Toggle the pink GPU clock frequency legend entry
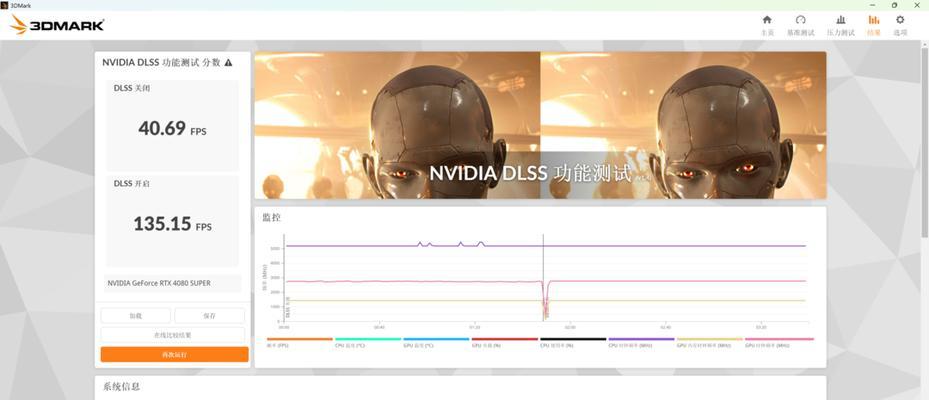 point(779,343)
